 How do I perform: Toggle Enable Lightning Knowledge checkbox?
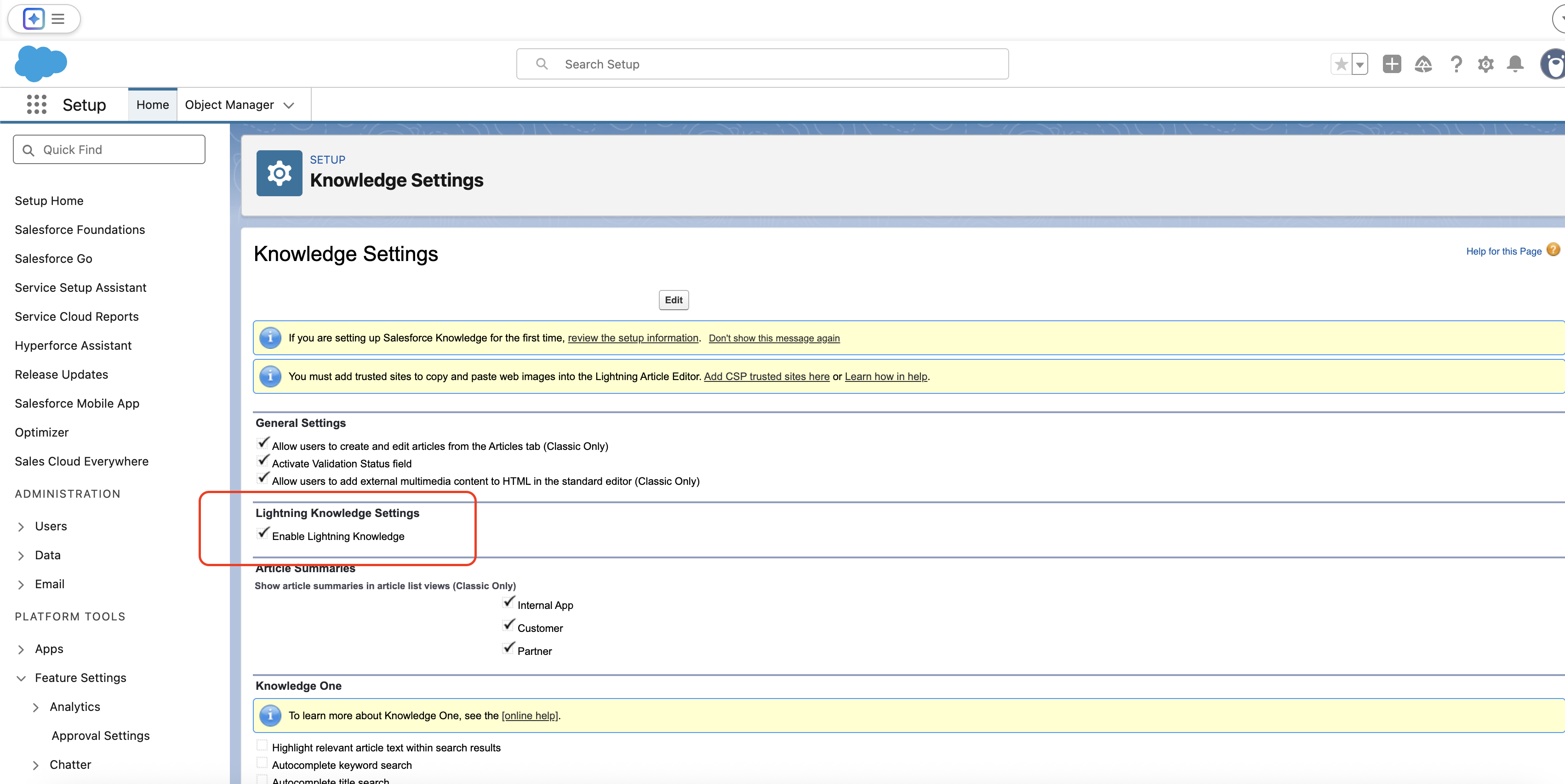pos(263,534)
